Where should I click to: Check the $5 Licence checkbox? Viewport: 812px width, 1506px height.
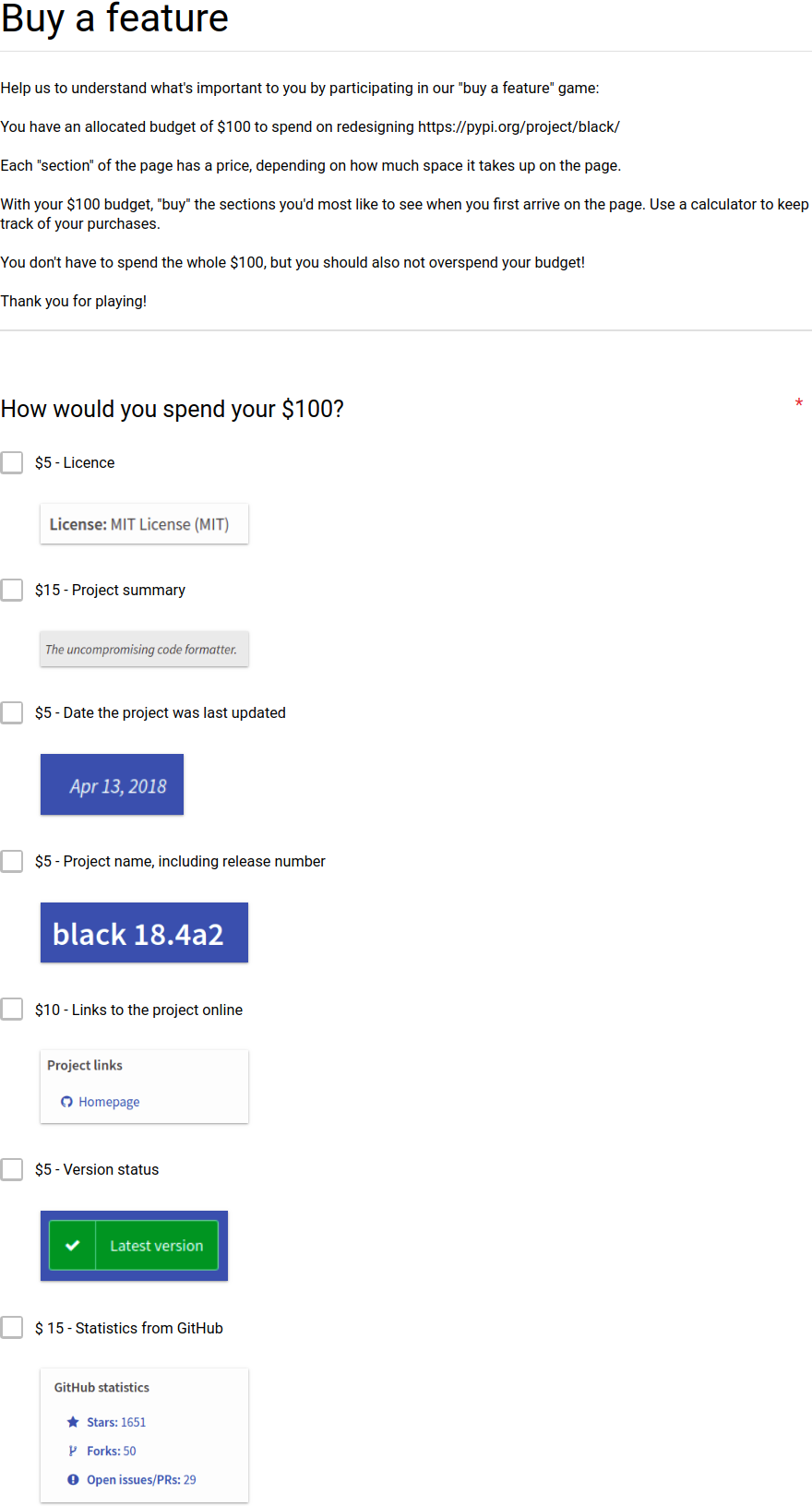pos(12,462)
